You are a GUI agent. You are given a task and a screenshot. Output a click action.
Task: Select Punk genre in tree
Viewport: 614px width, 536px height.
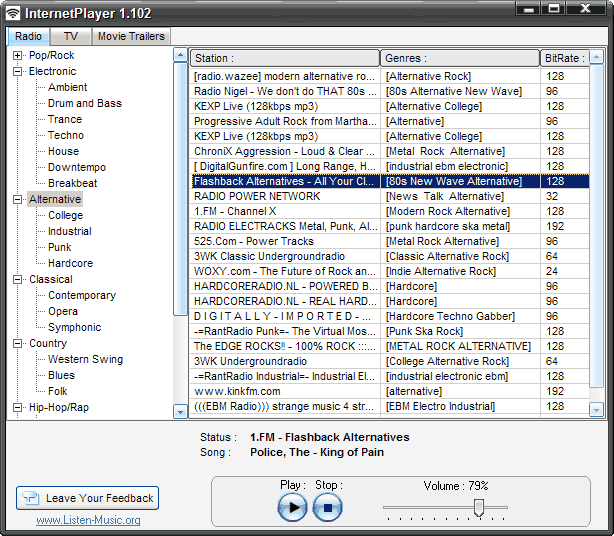pyautogui.click(x=60, y=248)
